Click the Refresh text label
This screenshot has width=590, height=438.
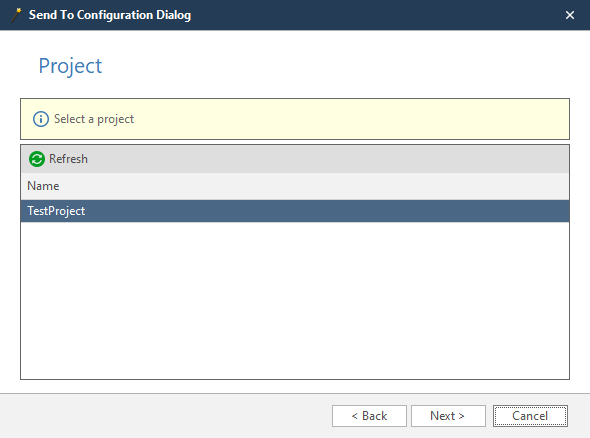tap(68, 159)
